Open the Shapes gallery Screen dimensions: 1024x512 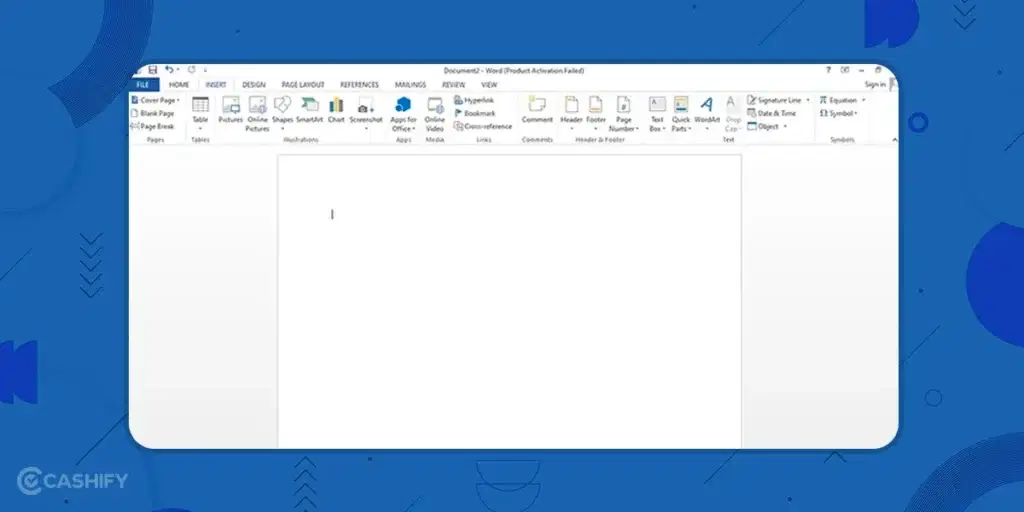pyautogui.click(x=283, y=114)
